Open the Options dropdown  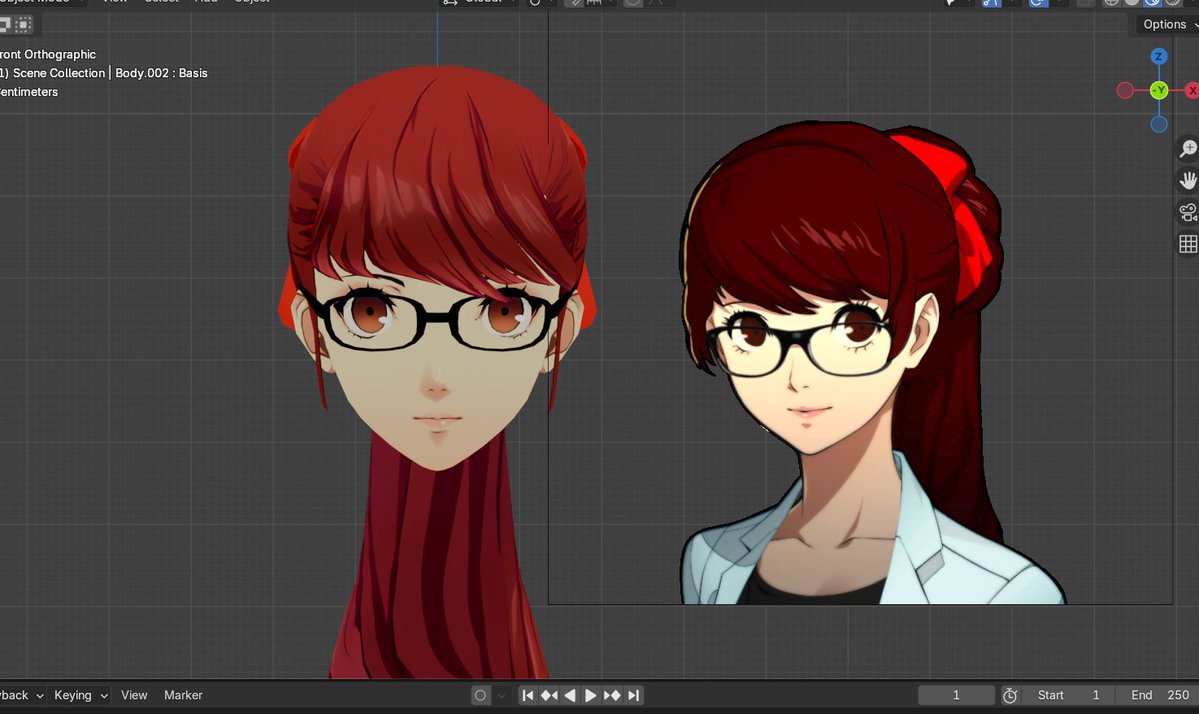[1168, 24]
